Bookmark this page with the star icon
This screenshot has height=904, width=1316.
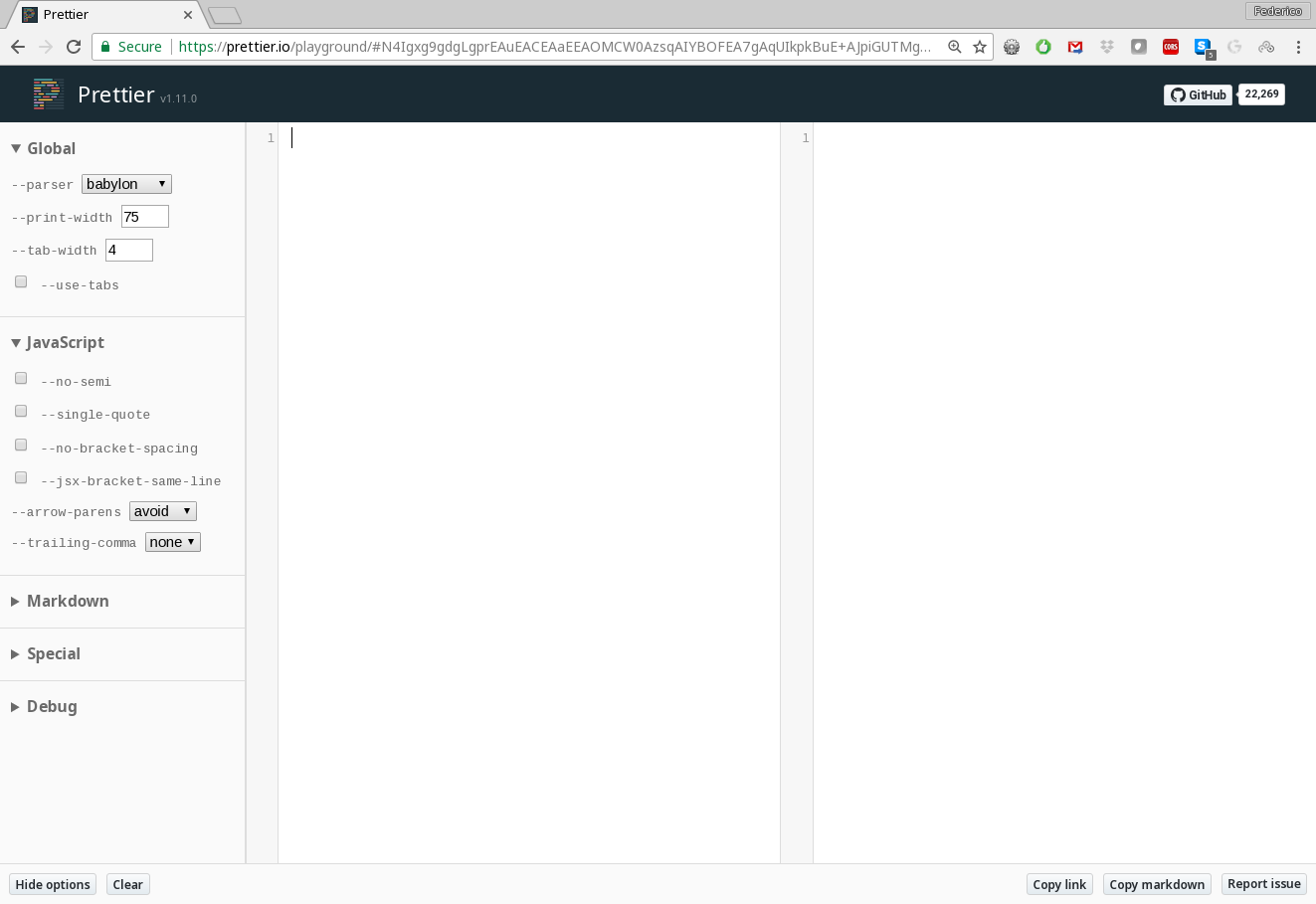coord(980,47)
